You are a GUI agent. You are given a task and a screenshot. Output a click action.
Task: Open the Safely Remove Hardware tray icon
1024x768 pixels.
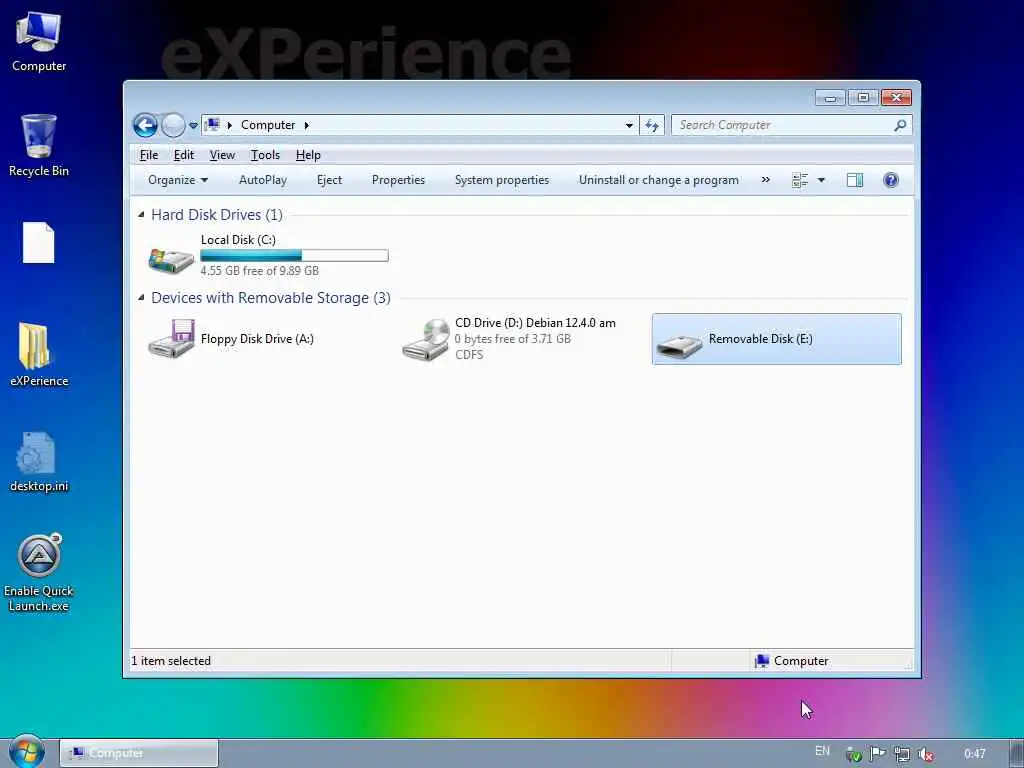[x=854, y=754]
